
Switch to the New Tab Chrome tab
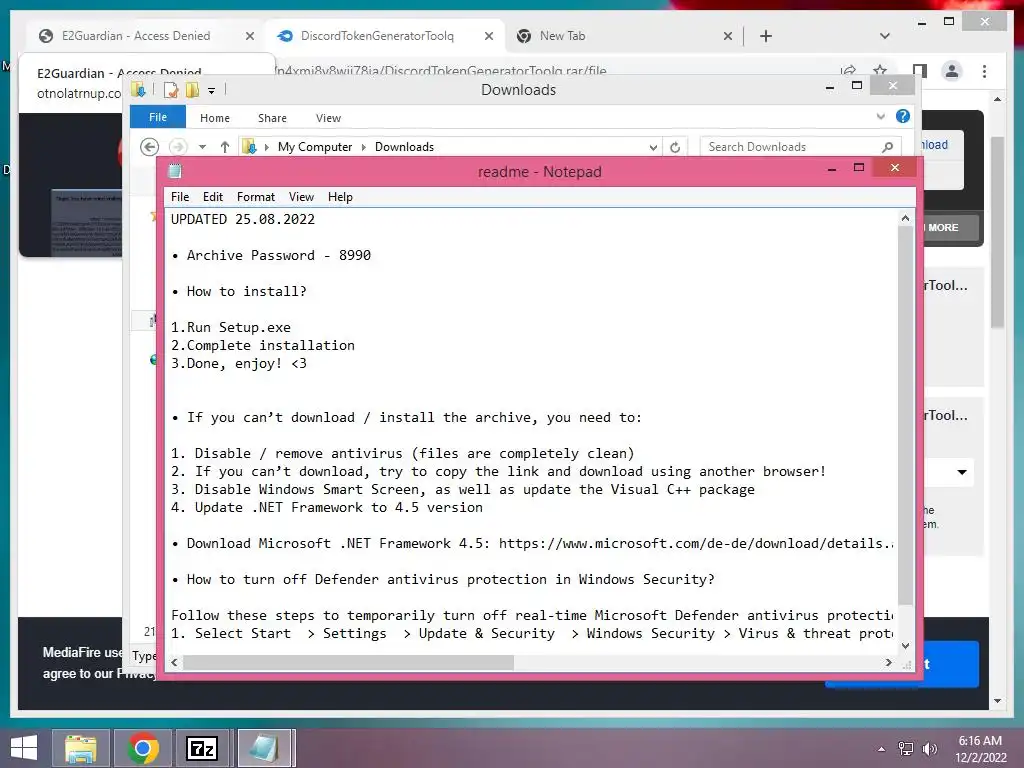[562, 36]
